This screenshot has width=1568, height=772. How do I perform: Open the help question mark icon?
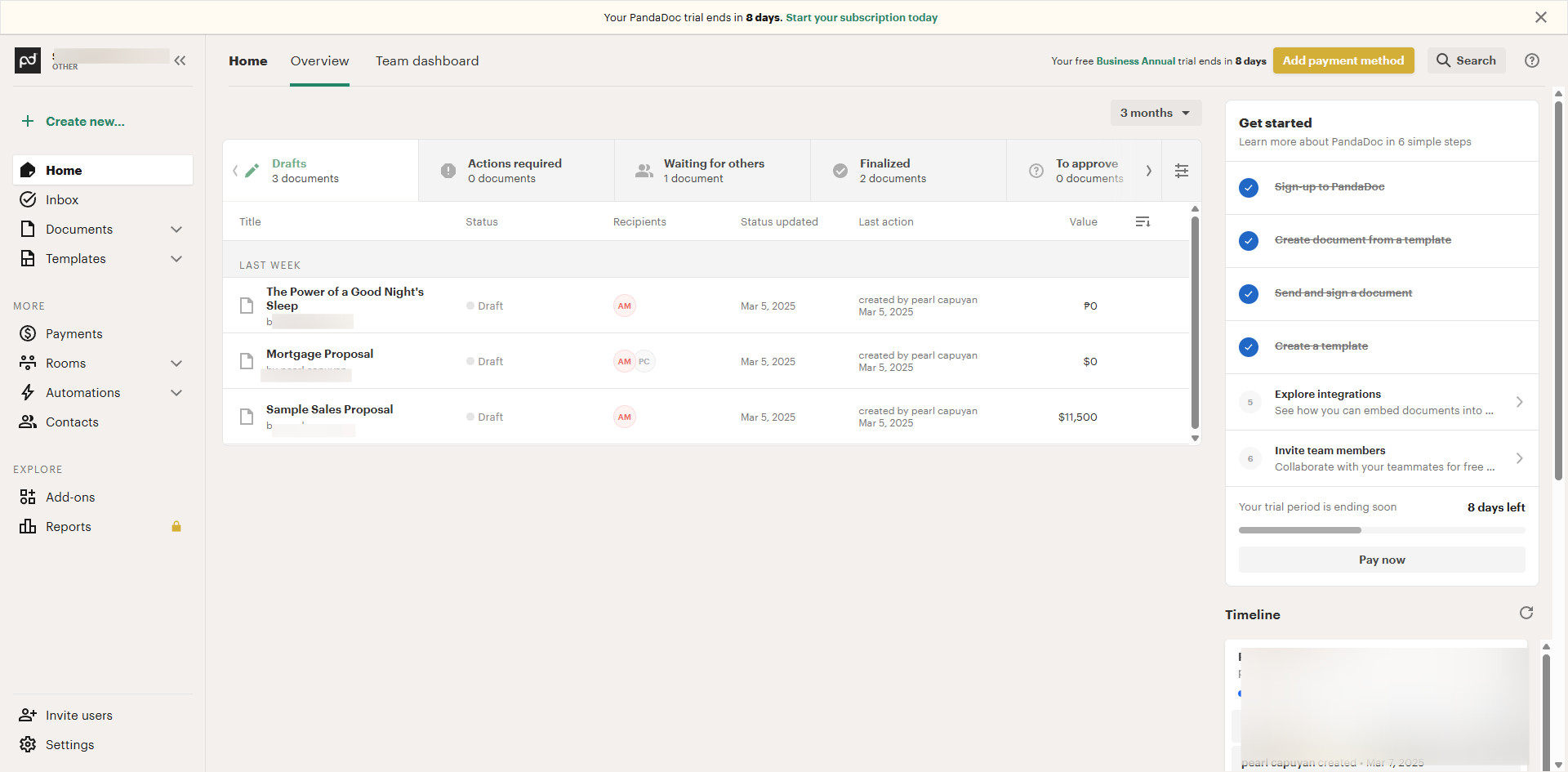point(1532,60)
